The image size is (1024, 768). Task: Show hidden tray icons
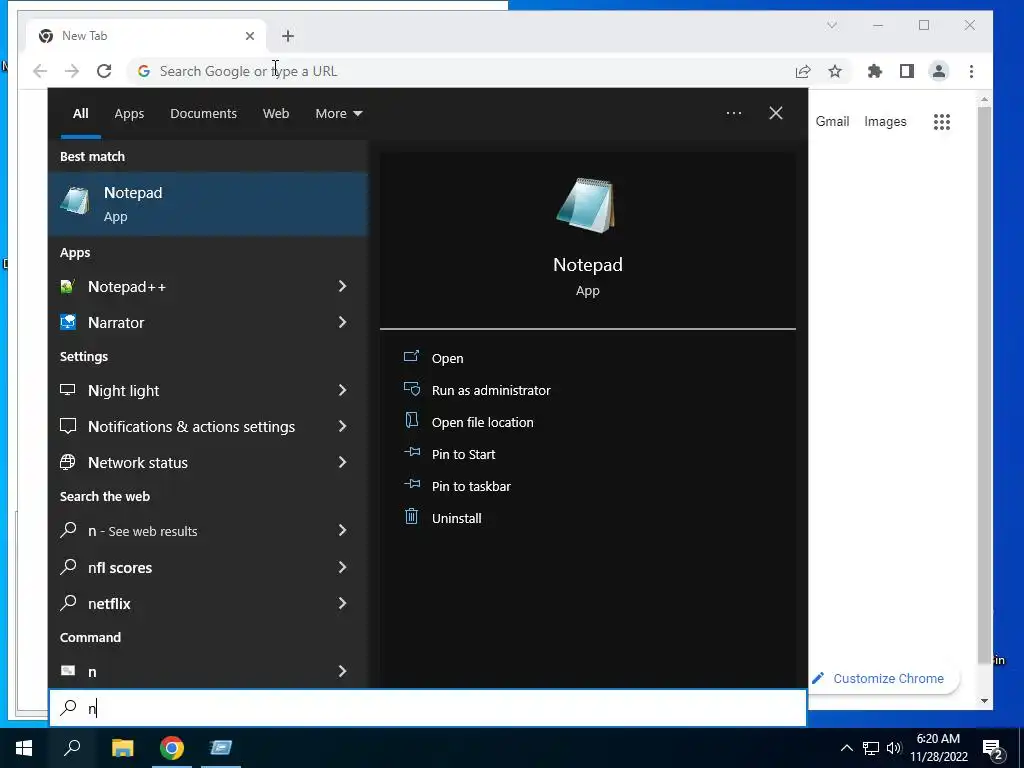(x=846, y=748)
